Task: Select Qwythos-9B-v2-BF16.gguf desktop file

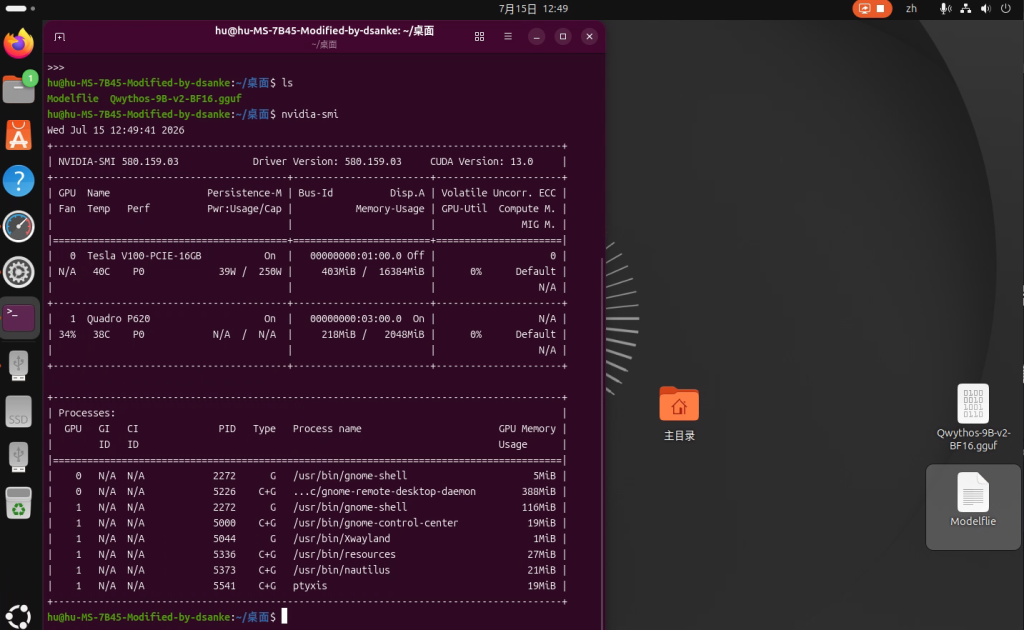Action: [x=973, y=417]
